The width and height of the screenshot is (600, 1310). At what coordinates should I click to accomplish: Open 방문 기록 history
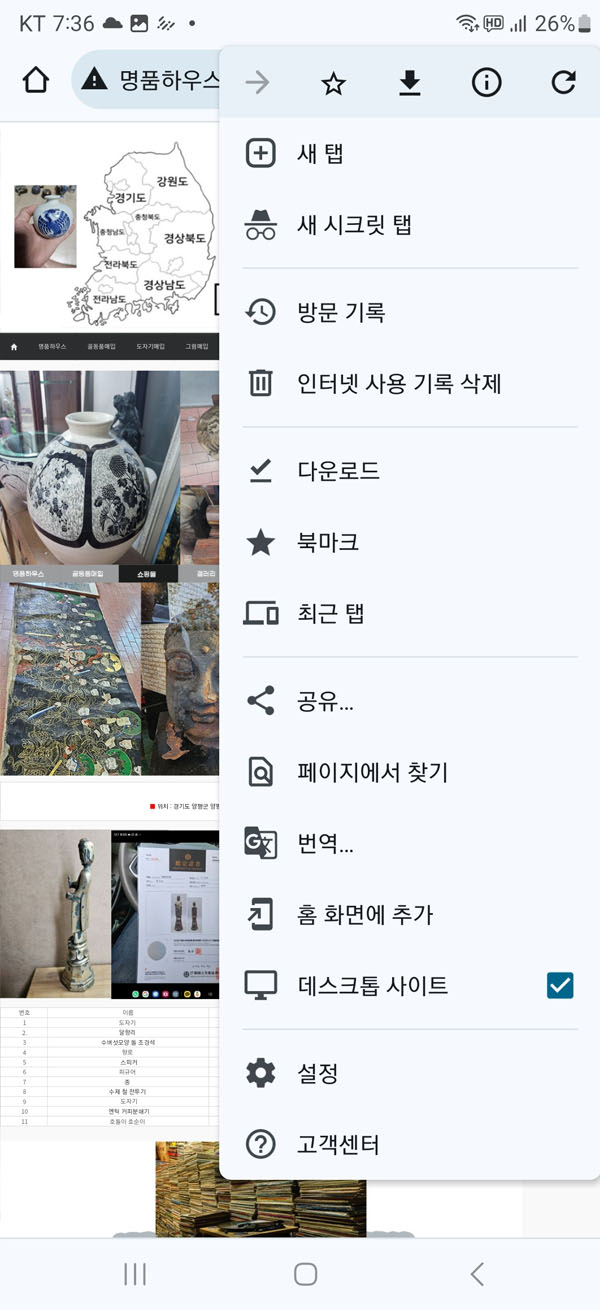point(410,312)
